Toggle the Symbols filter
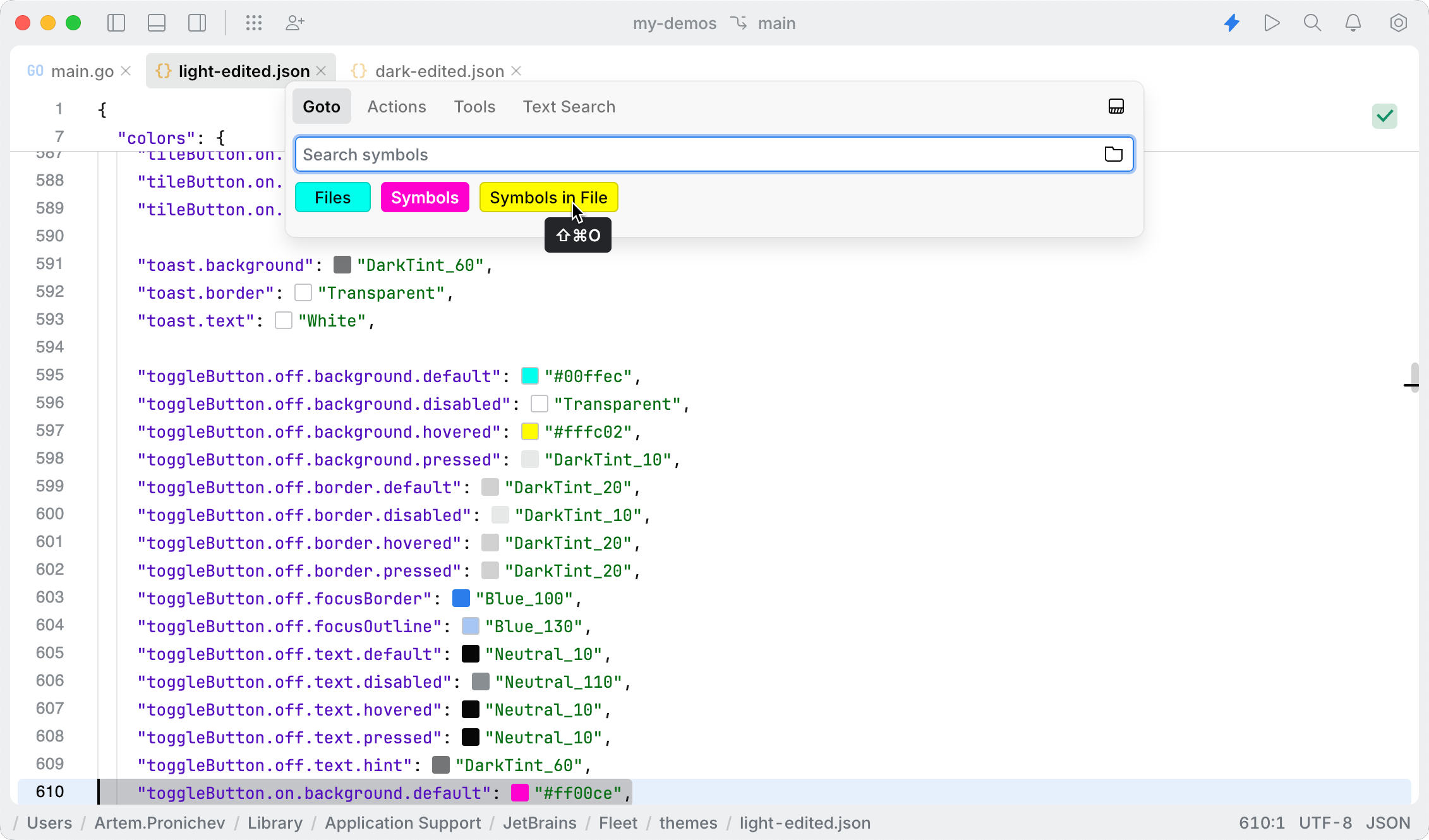The image size is (1429, 840). [425, 197]
